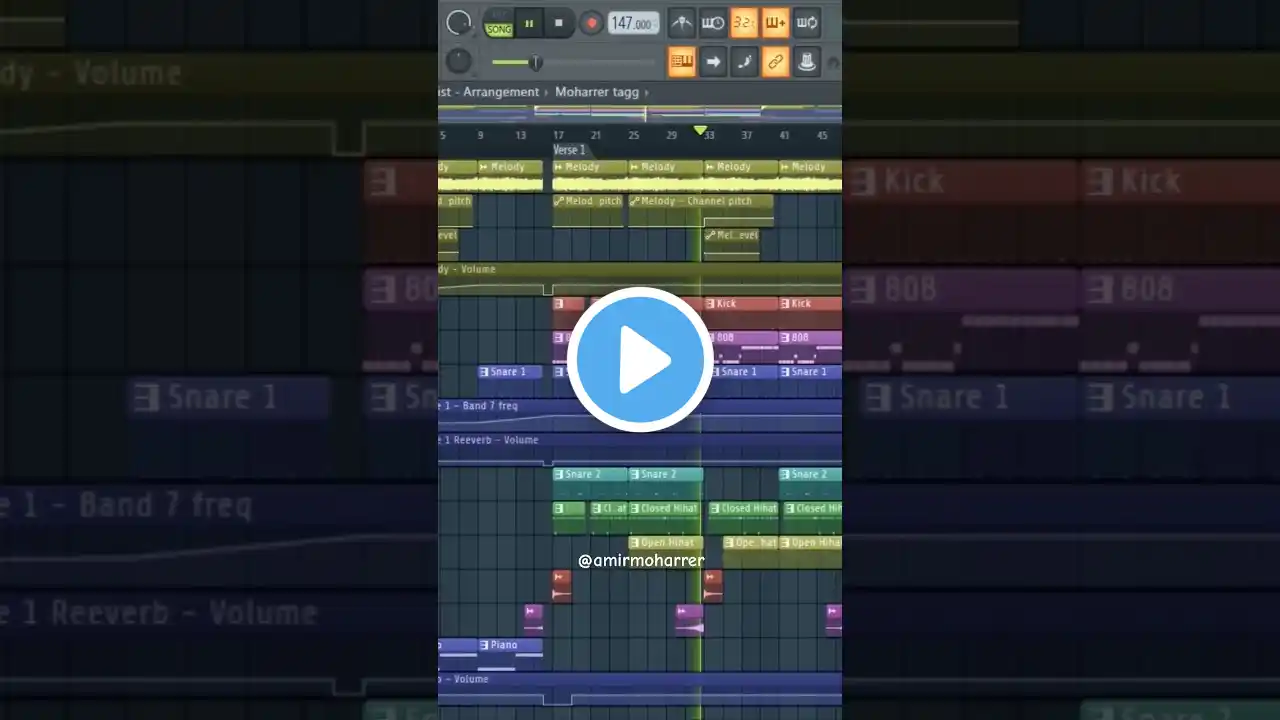
Task: Open the Moharrer tagg breadcrumb item
Action: [597, 92]
